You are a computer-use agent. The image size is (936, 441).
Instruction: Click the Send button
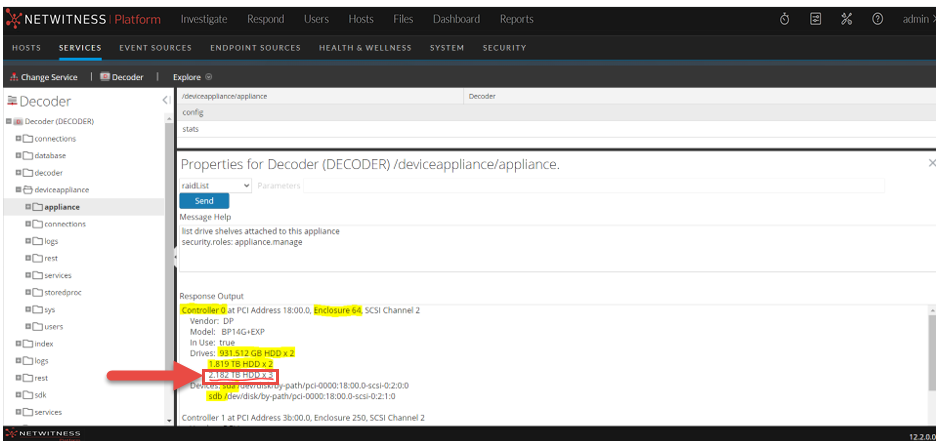coord(204,201)
